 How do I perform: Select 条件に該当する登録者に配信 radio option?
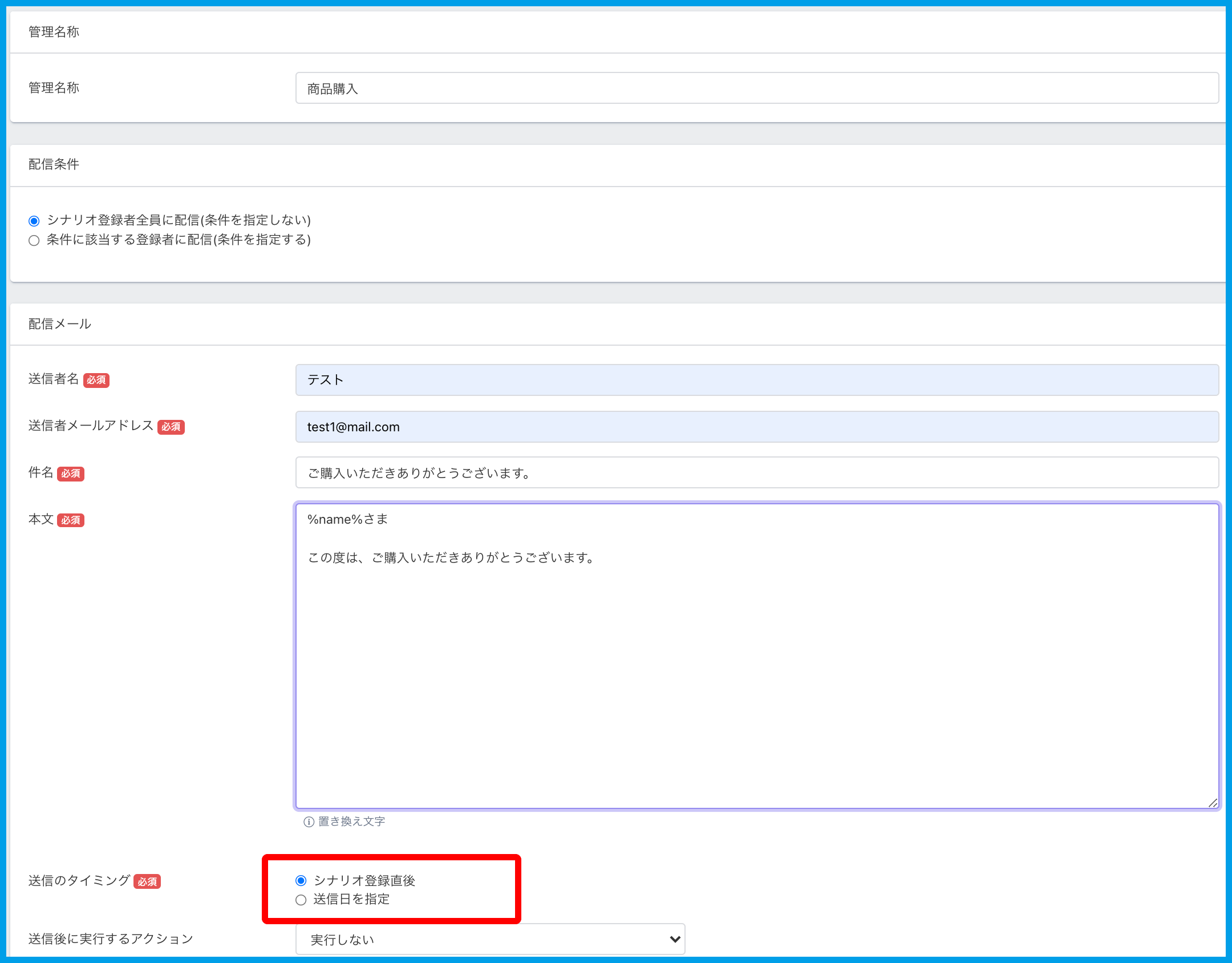click(34, 240)
